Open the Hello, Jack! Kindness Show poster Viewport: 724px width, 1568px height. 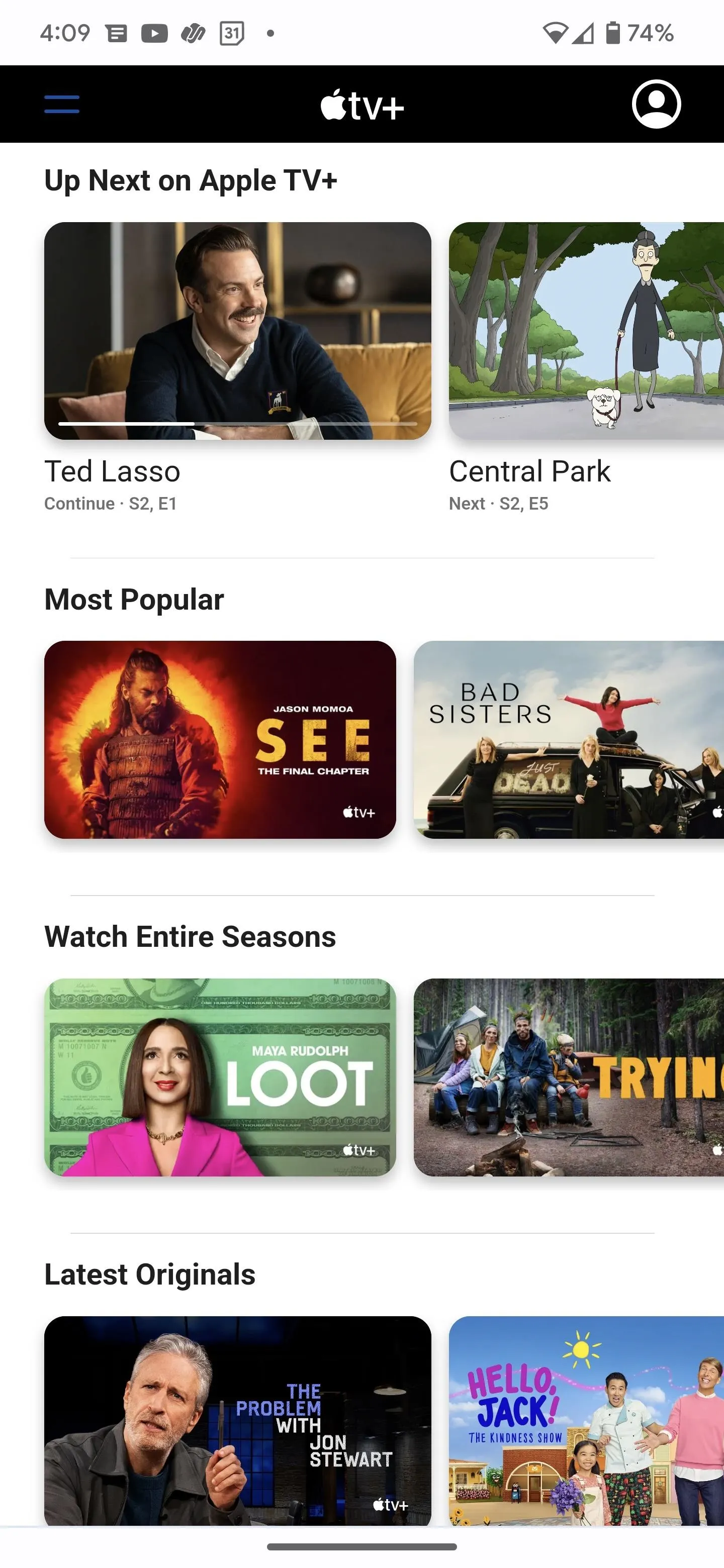[x=586, y=1420]
